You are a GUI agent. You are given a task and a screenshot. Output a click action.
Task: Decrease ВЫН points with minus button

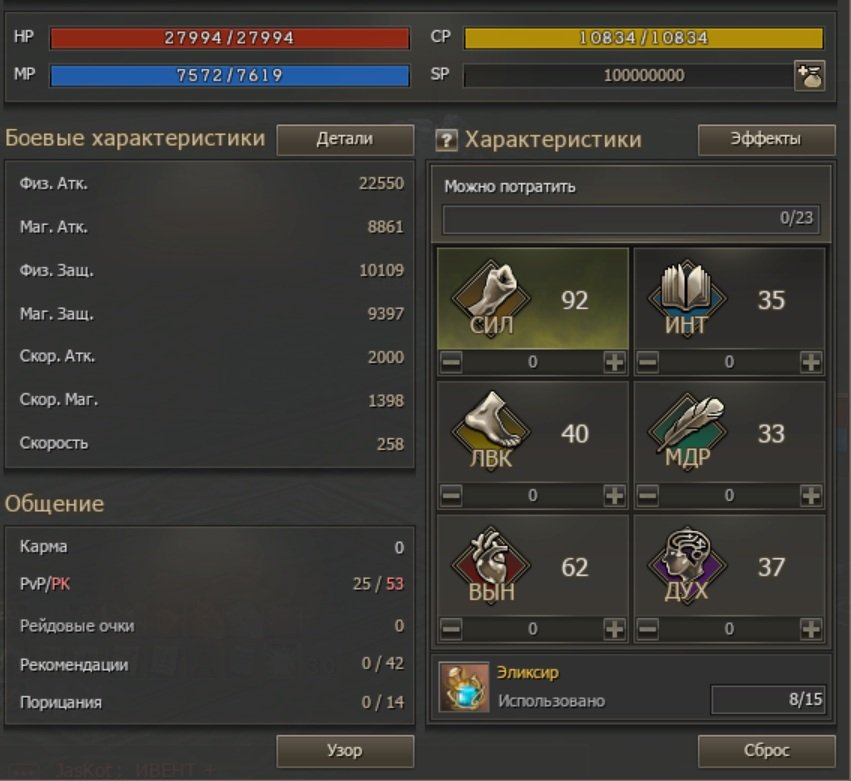click(451, 629)
